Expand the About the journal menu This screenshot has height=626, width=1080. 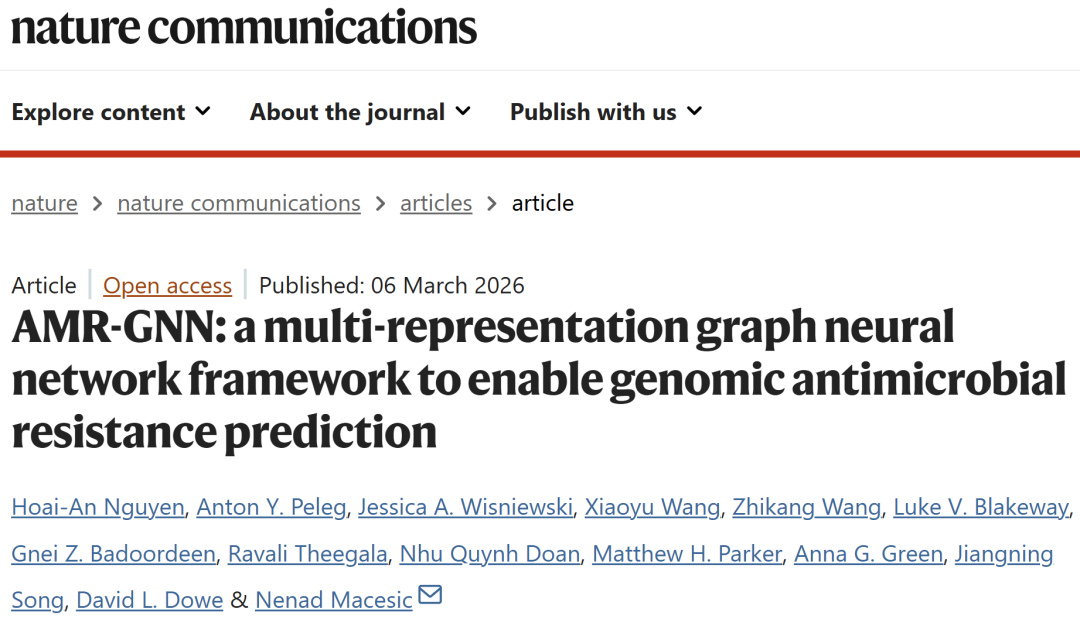pyautogui.click(x=360, y=112)
